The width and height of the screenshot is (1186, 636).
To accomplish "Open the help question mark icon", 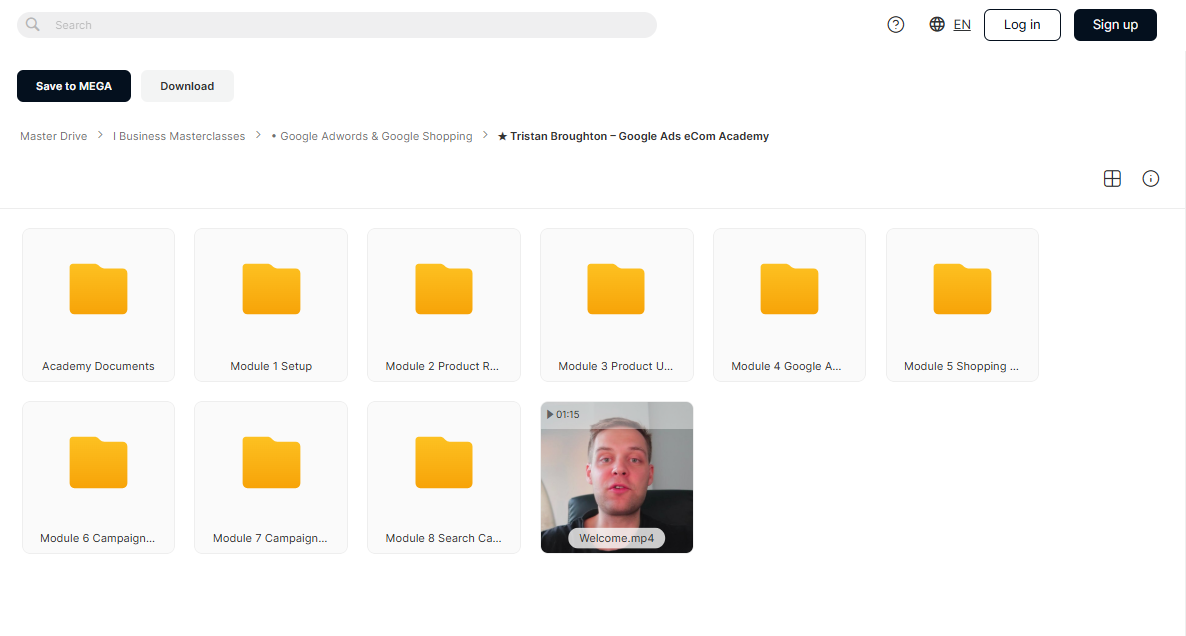I will pyautogui.click(x=896, y=25).
